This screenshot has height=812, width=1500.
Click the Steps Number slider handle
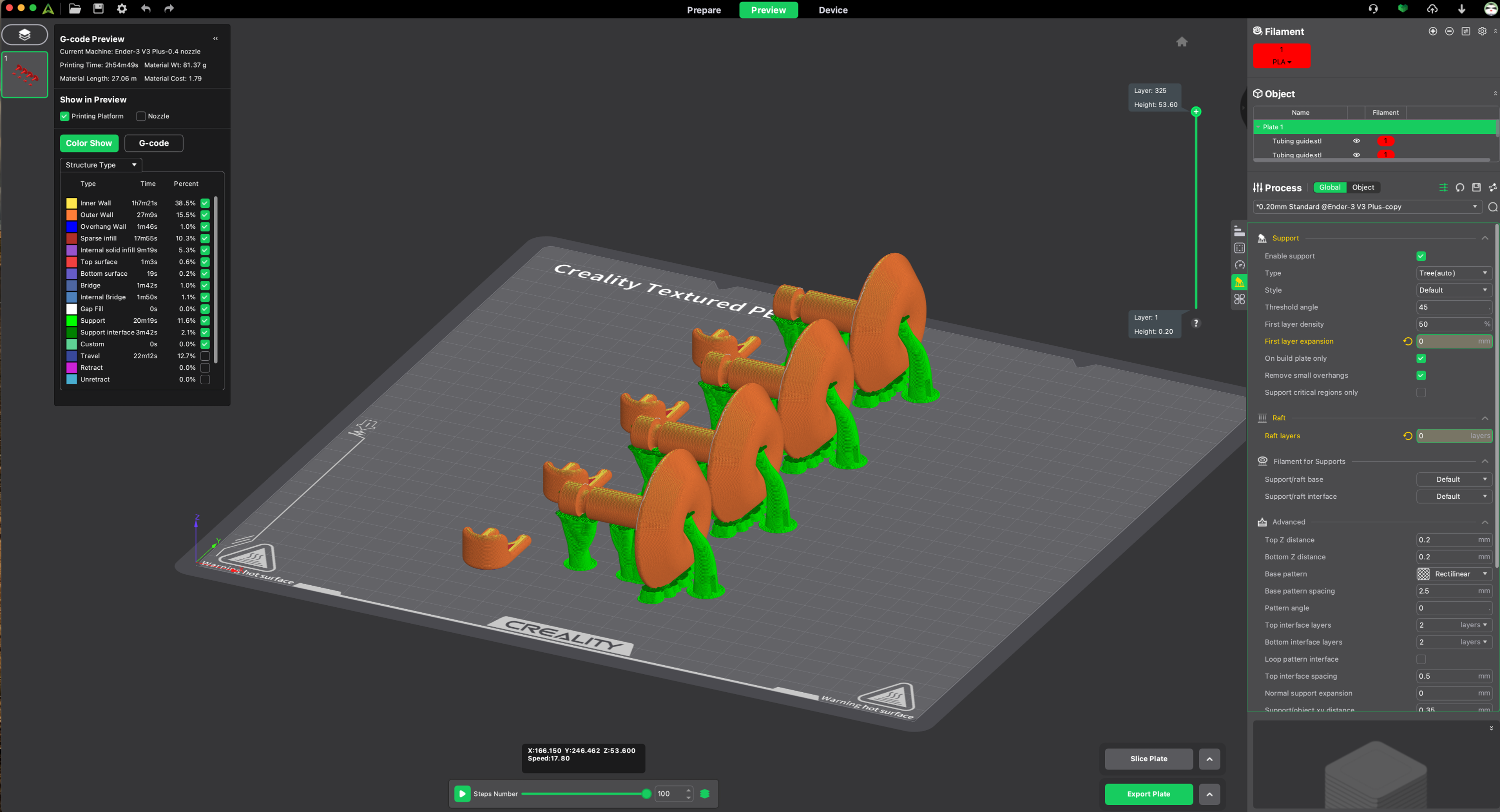point(646,794)
